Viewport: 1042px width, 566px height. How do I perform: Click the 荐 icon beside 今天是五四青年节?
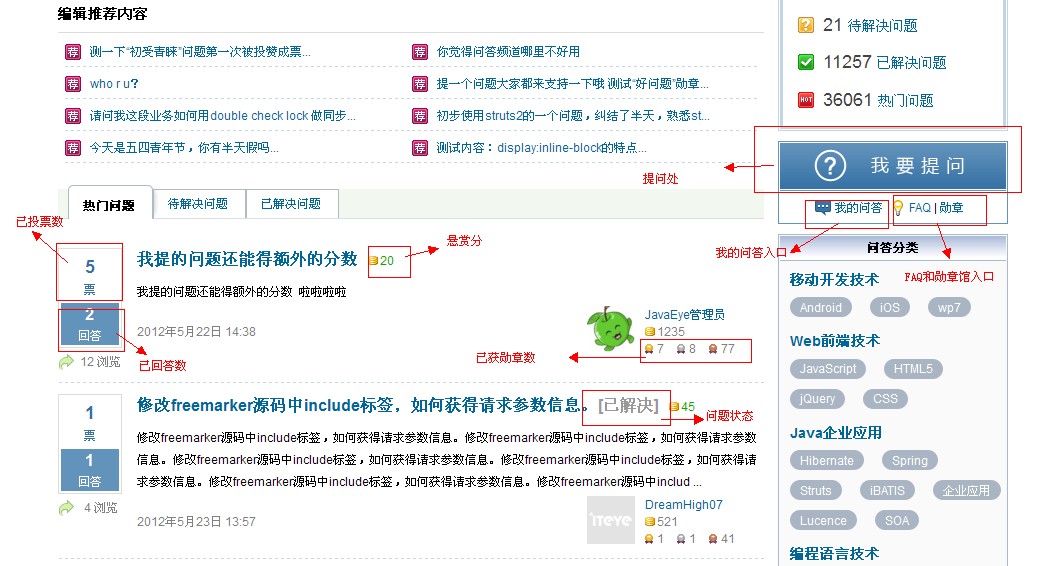click(73, 147)
